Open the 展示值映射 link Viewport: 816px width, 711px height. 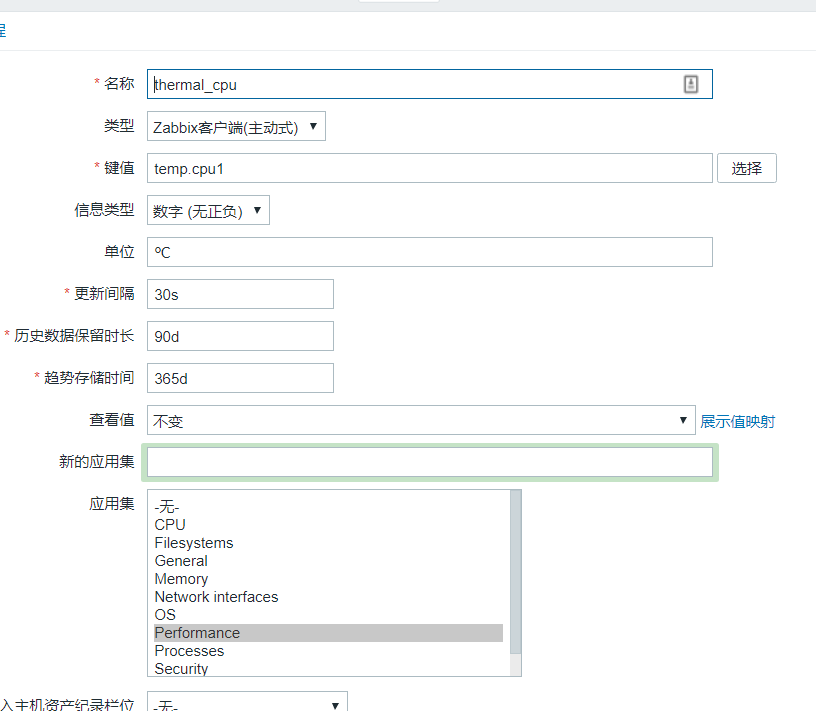click(x=737, y=421)
